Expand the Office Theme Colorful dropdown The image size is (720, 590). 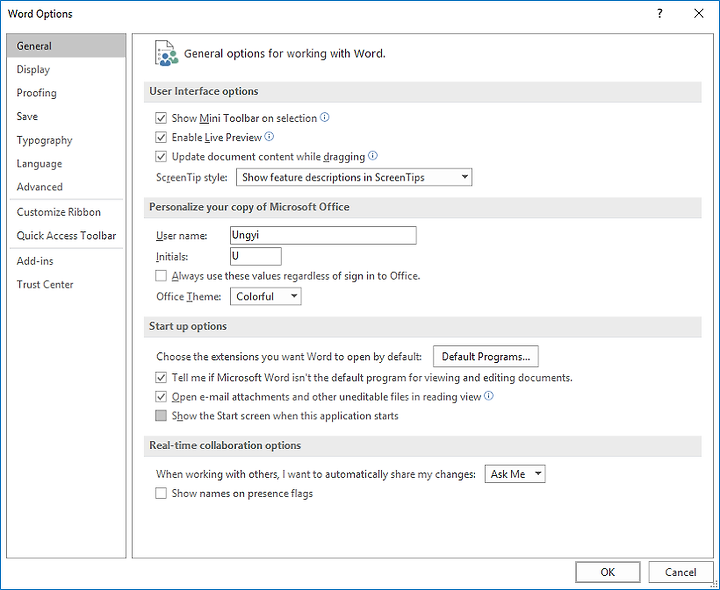[x=265, y=297]
